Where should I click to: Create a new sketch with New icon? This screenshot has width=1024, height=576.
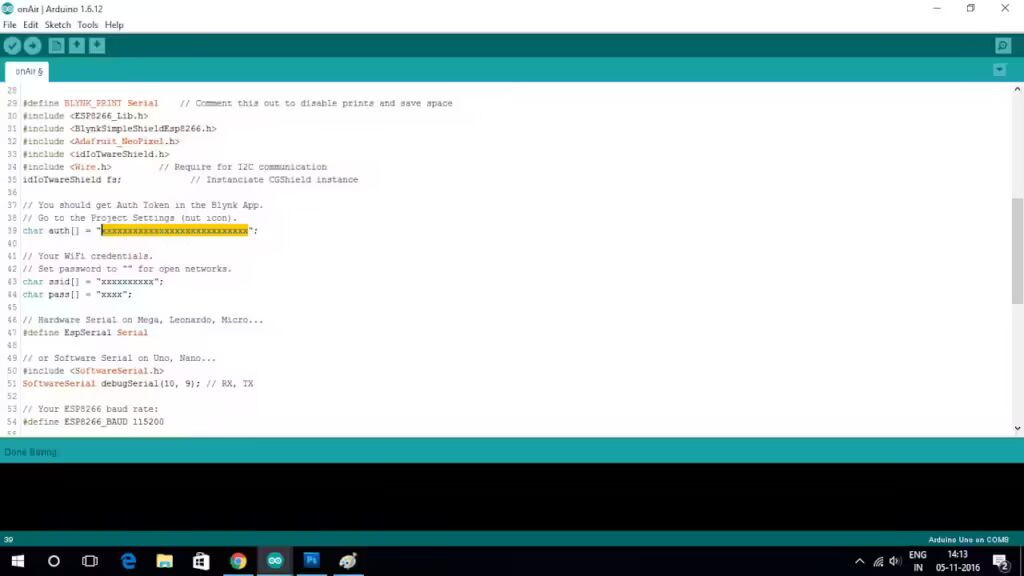(56, 46)
